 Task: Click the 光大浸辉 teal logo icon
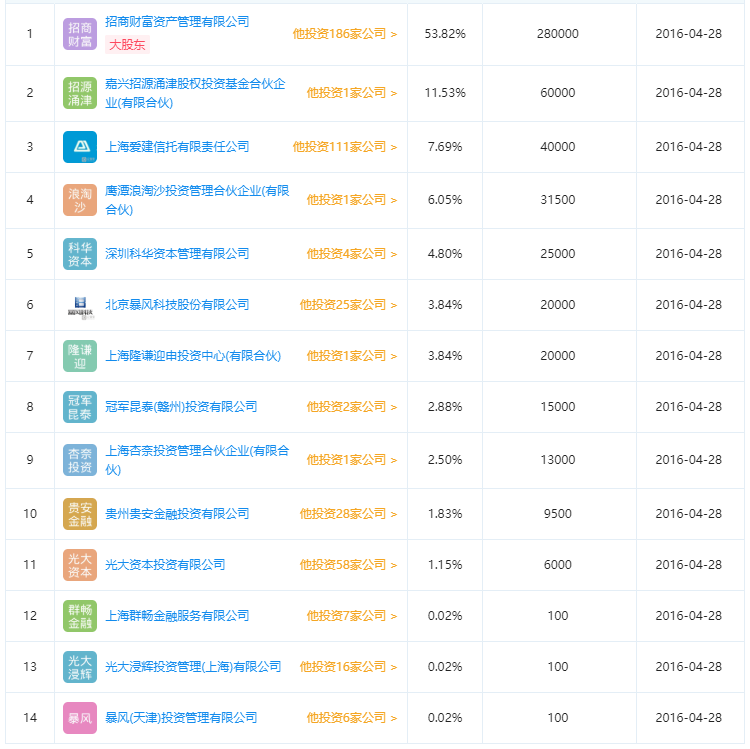[80, 667]
